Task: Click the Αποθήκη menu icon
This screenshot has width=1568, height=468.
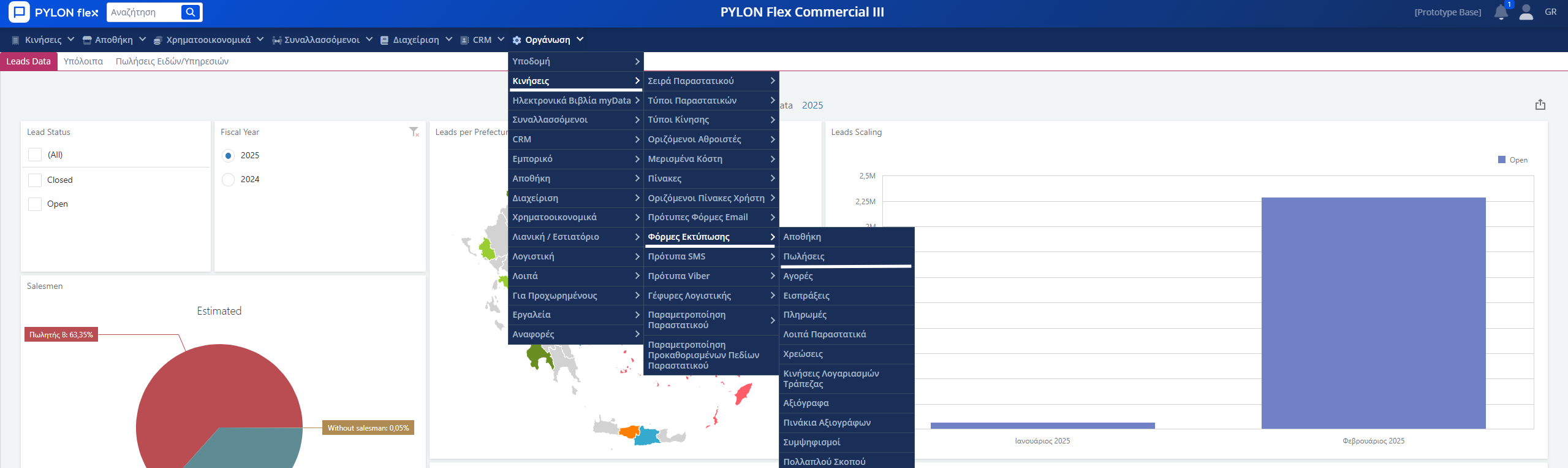Action: [x=87, y=40]
